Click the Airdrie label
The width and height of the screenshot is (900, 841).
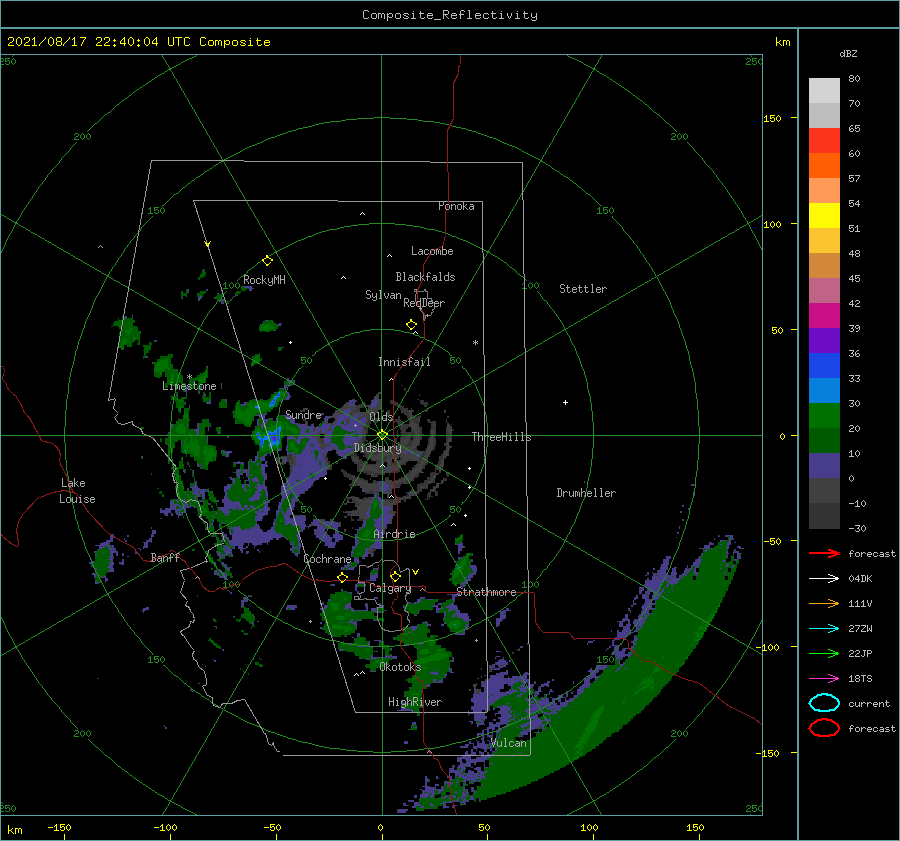pos(394,534)
